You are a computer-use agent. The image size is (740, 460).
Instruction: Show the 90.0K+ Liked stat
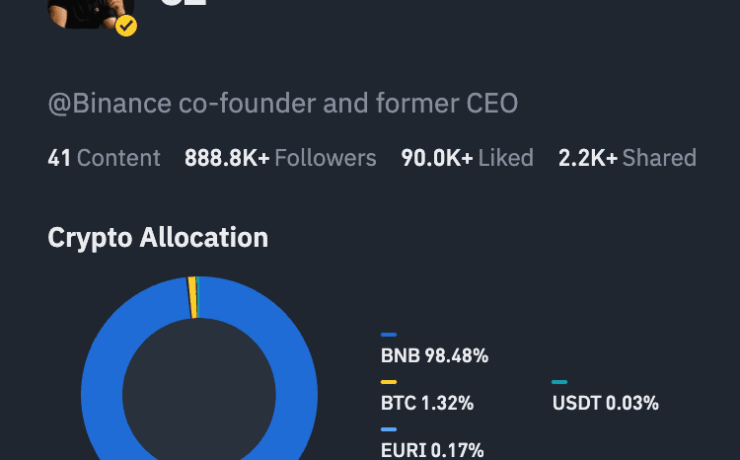click(x=467, y=158)
